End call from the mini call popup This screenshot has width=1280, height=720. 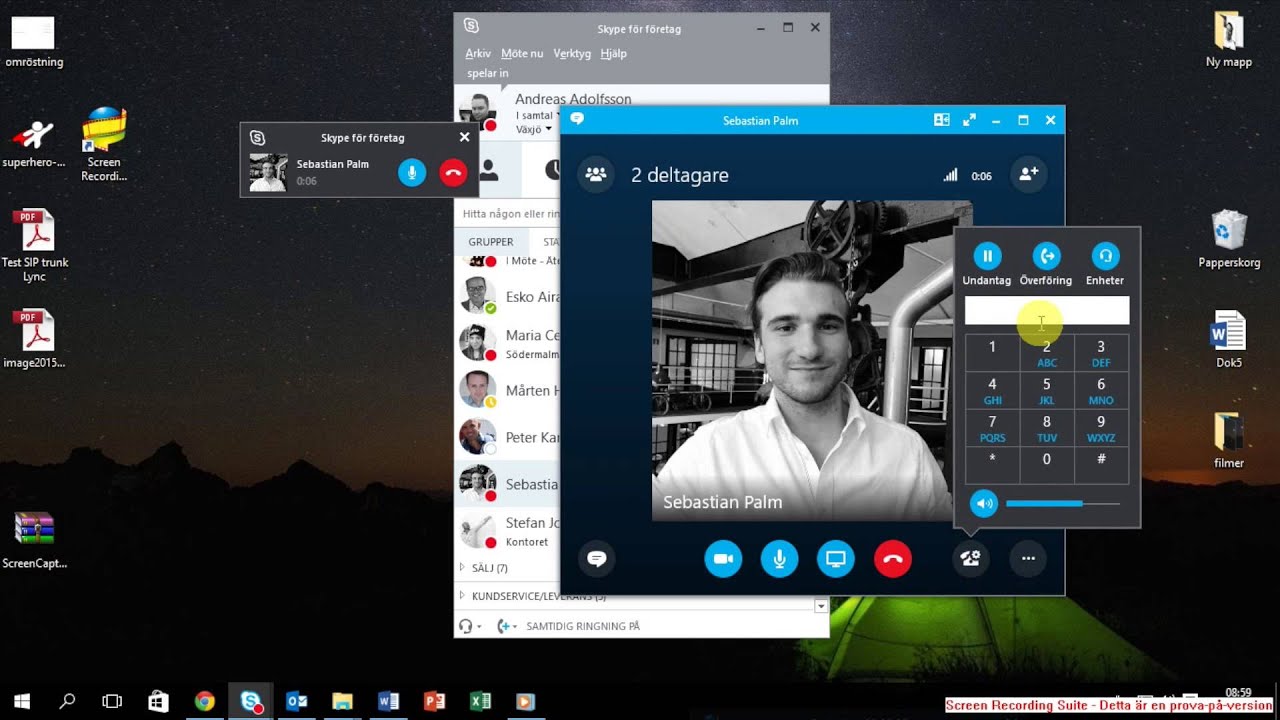tap(453, 172)
